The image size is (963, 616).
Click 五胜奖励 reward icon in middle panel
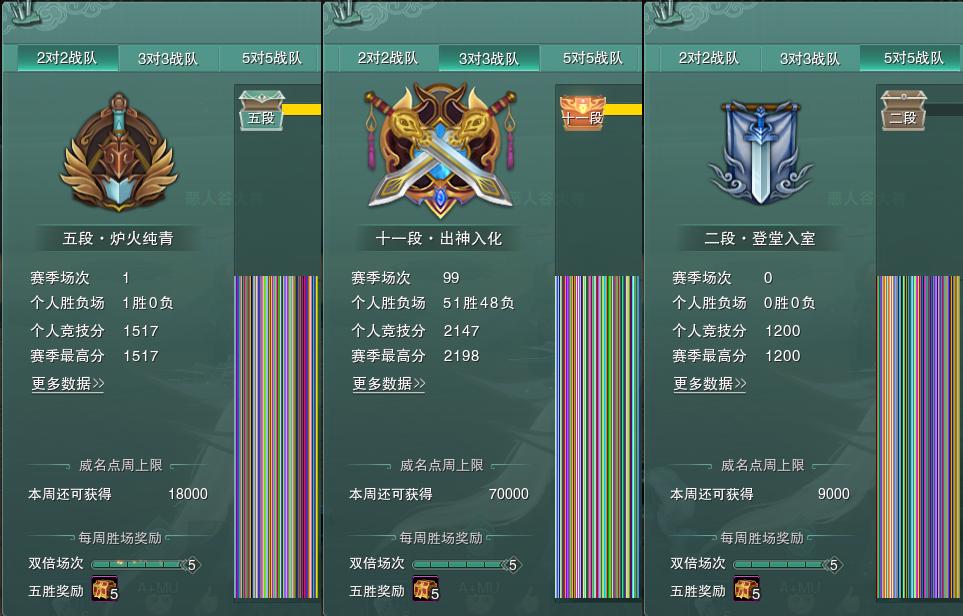[x=426, y=589]
